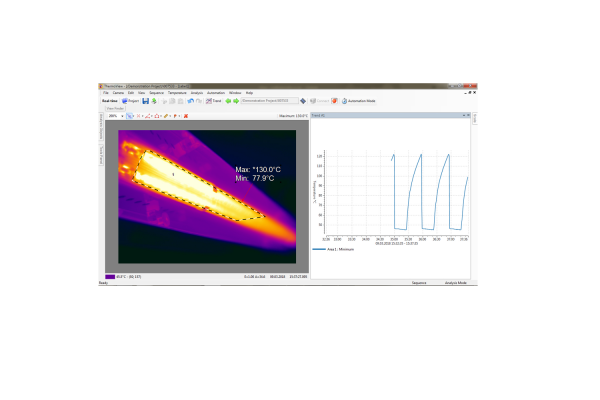Viewport: 600px width, 400px height.
Task: Open the Analysis menu
Action: point(196,92)
